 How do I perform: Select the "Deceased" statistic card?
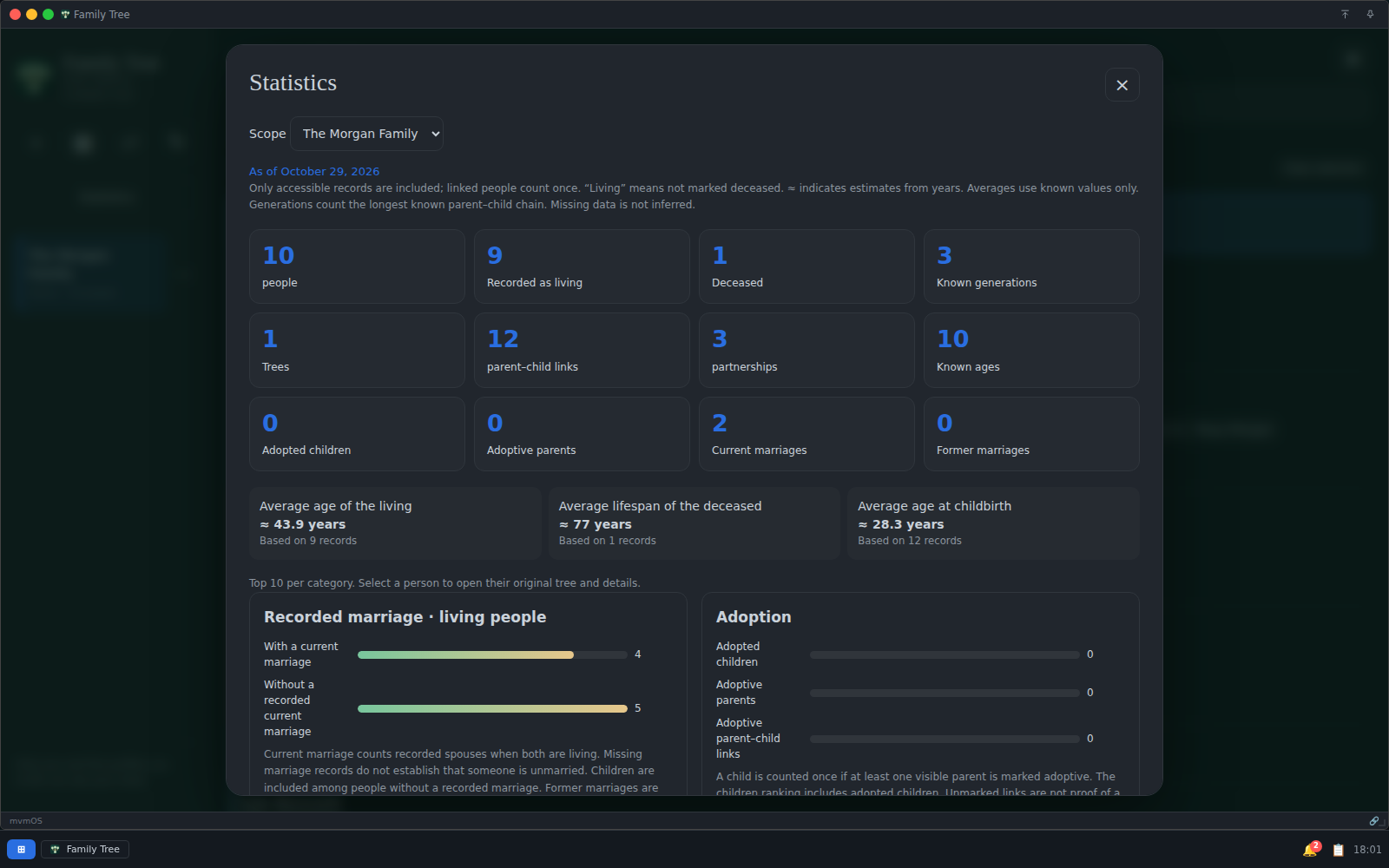[806, 266]
